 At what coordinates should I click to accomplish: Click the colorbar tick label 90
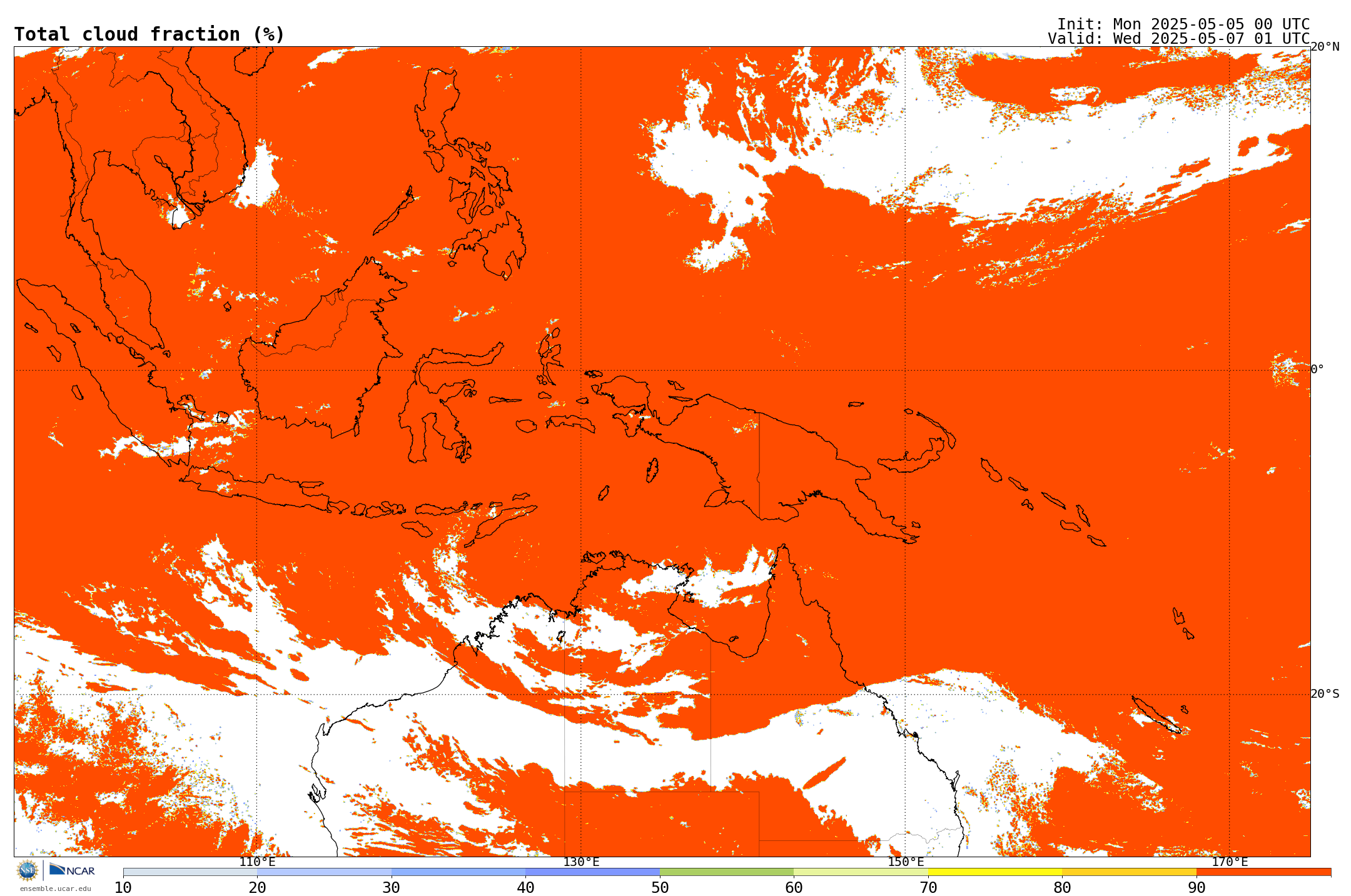(x=1197, y=887)
